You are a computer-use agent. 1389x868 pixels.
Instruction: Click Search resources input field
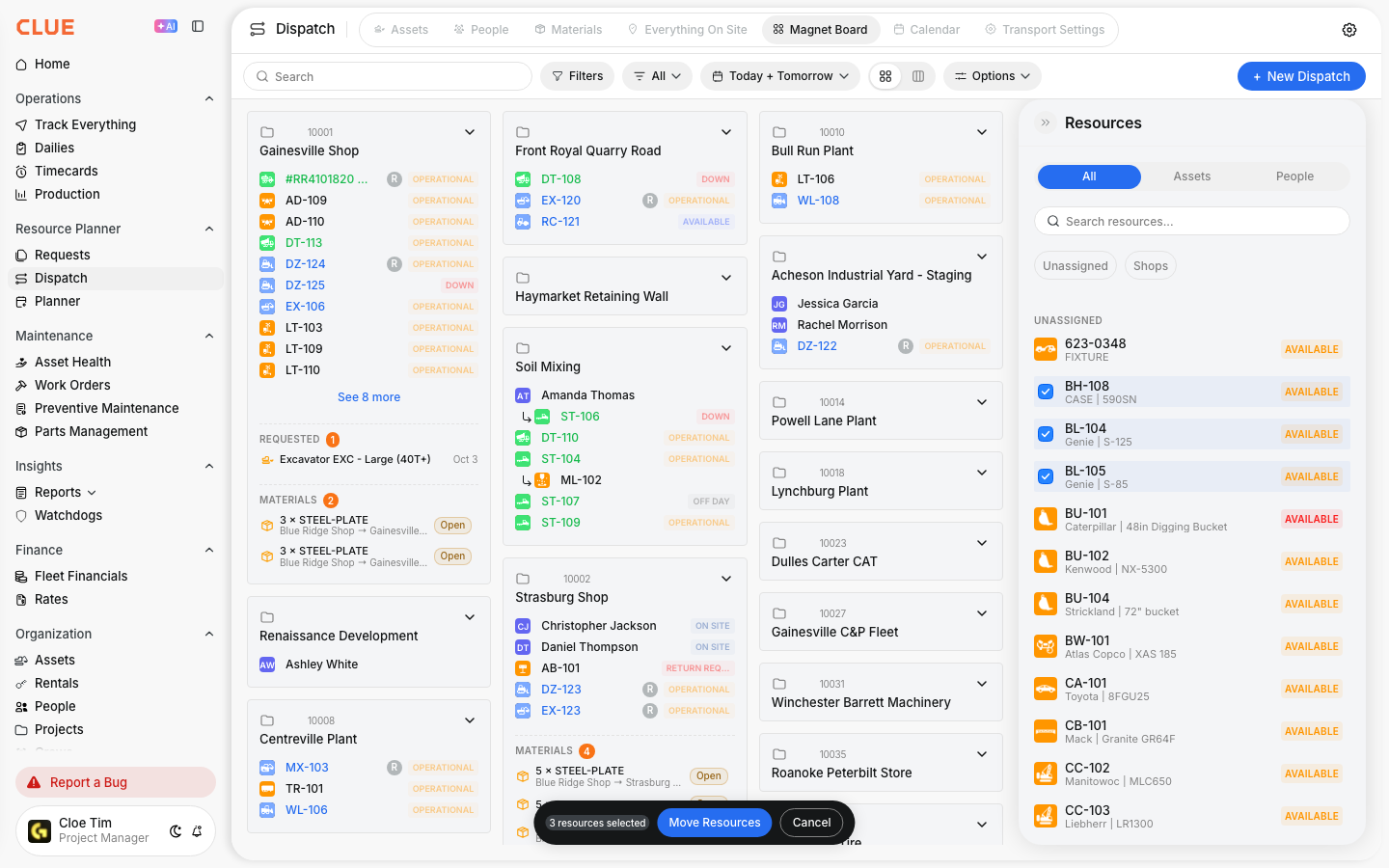tap(1192, 221)
